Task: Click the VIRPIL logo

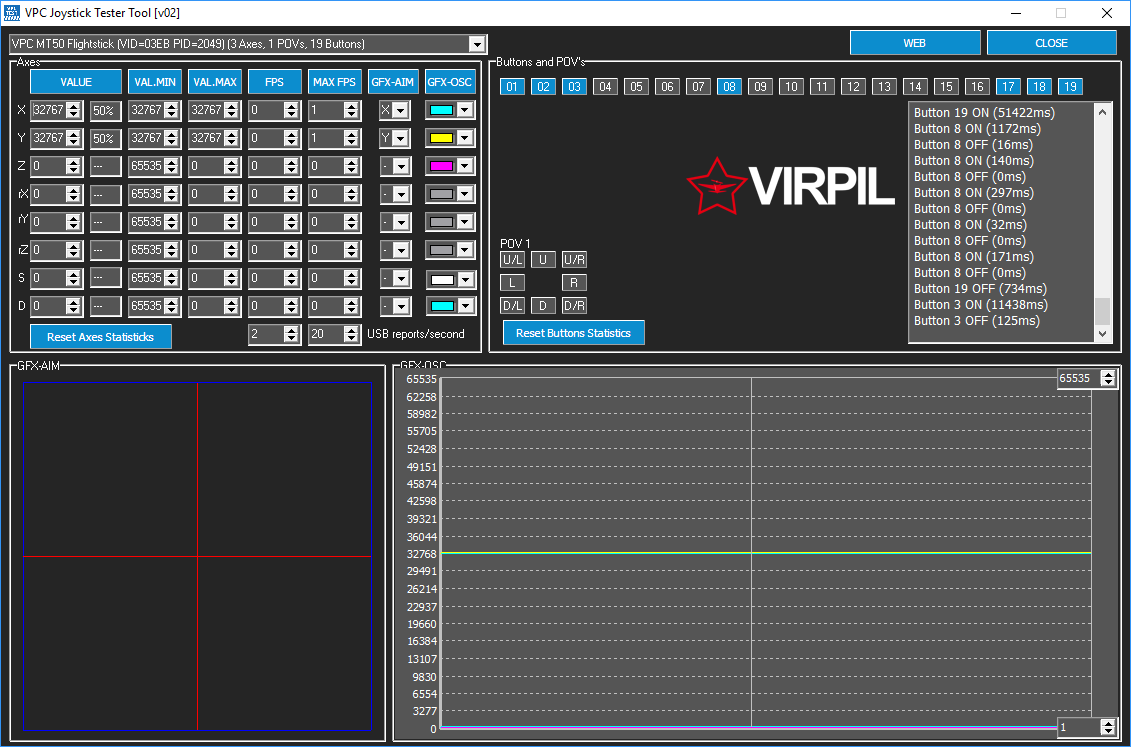Action: 791,186
